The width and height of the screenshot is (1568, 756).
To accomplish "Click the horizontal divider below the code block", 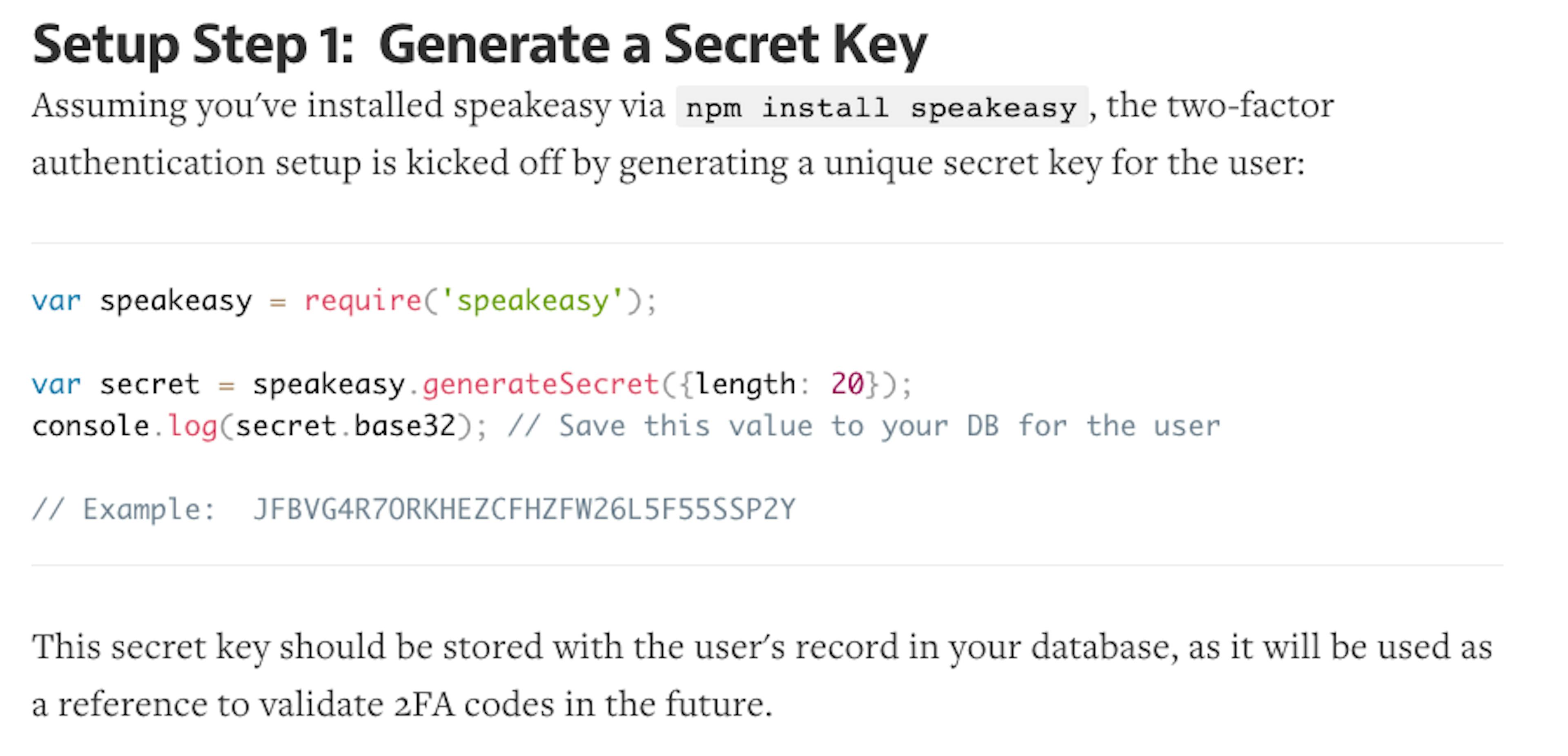I will tap(767, 565).
